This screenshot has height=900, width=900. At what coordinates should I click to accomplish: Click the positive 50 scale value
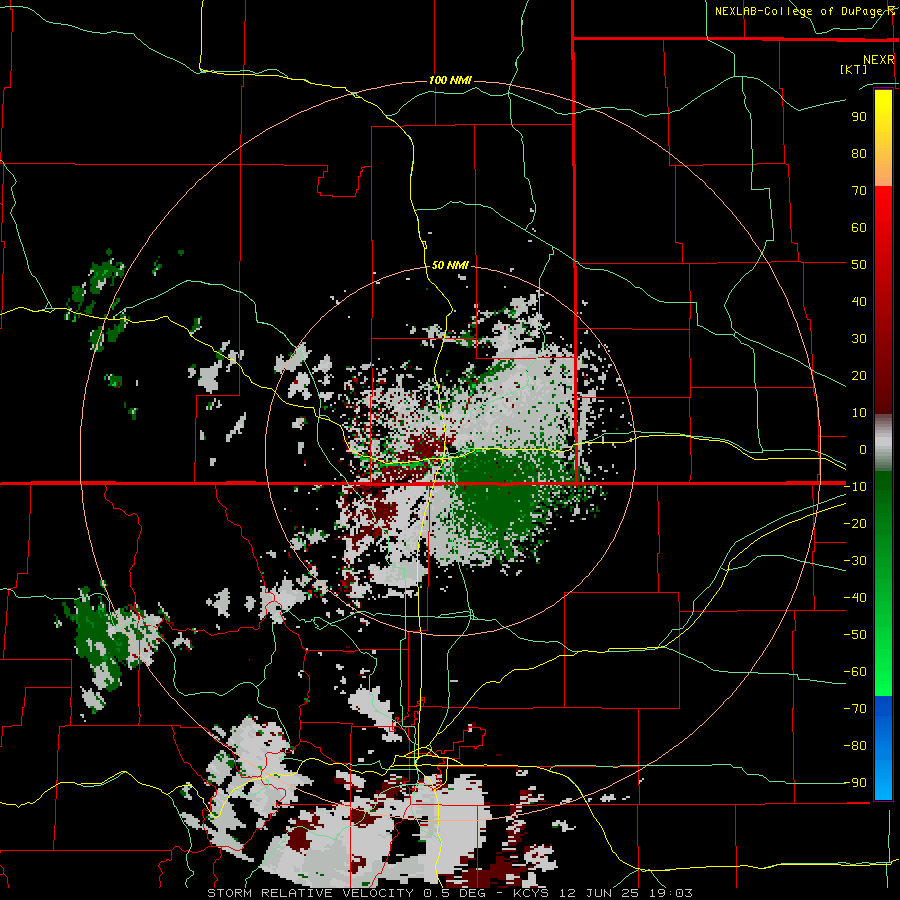[859, 265]
